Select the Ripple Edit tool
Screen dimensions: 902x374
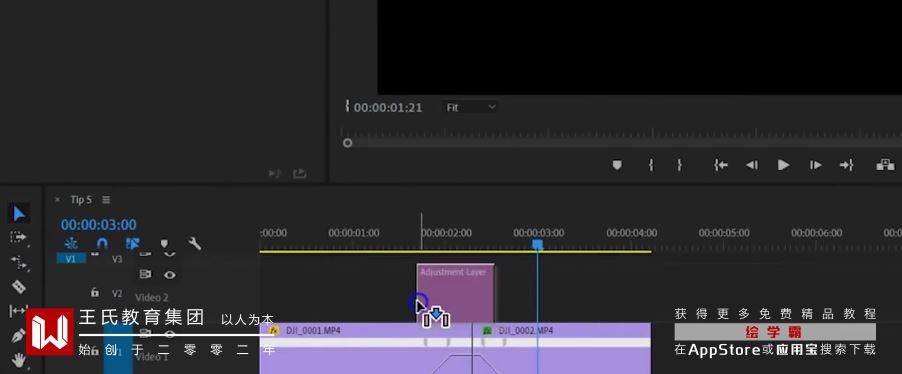[18, 262]
